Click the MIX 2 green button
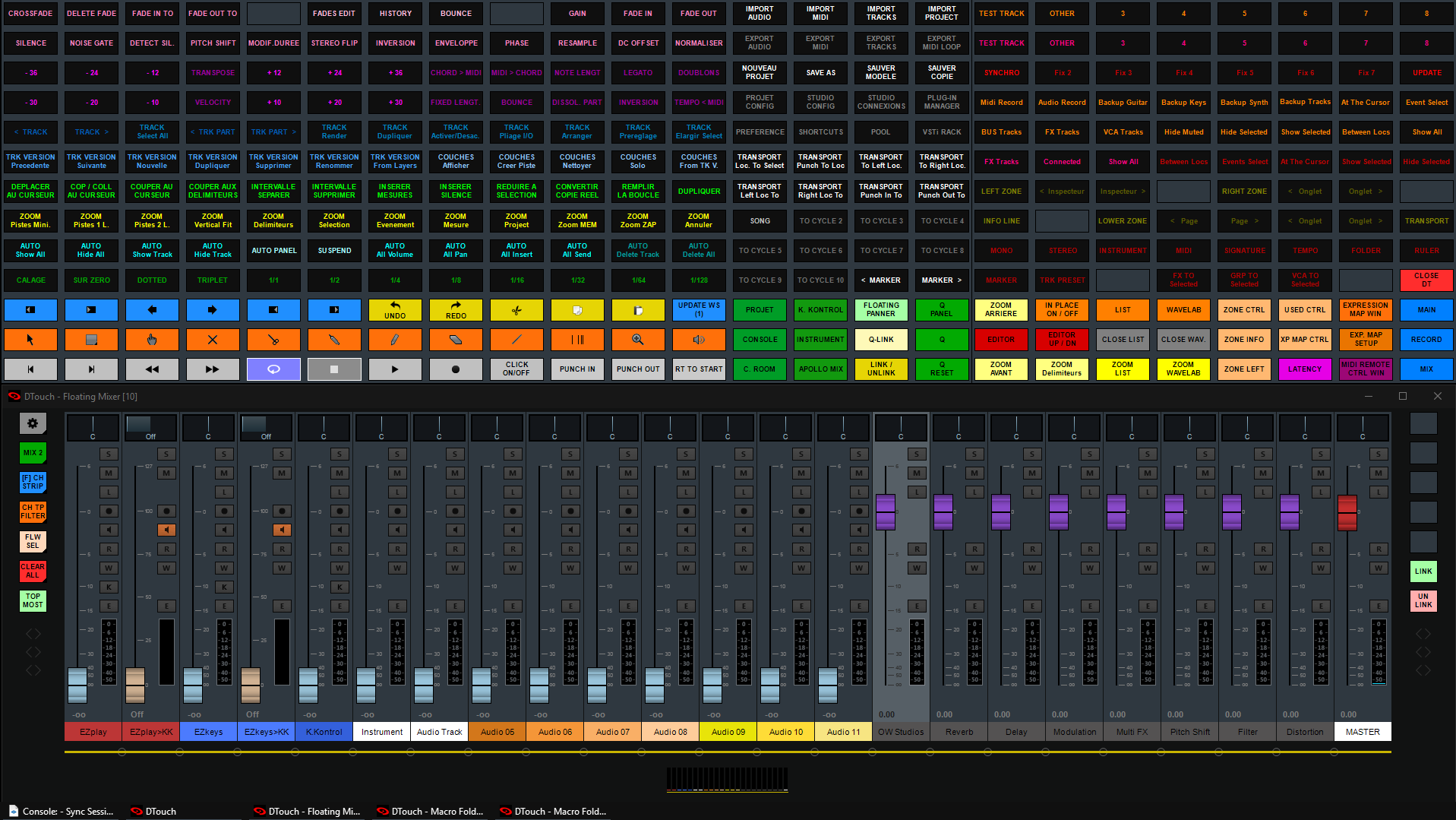This screenshot has width=1456, height=820. [x=33, y=453]
